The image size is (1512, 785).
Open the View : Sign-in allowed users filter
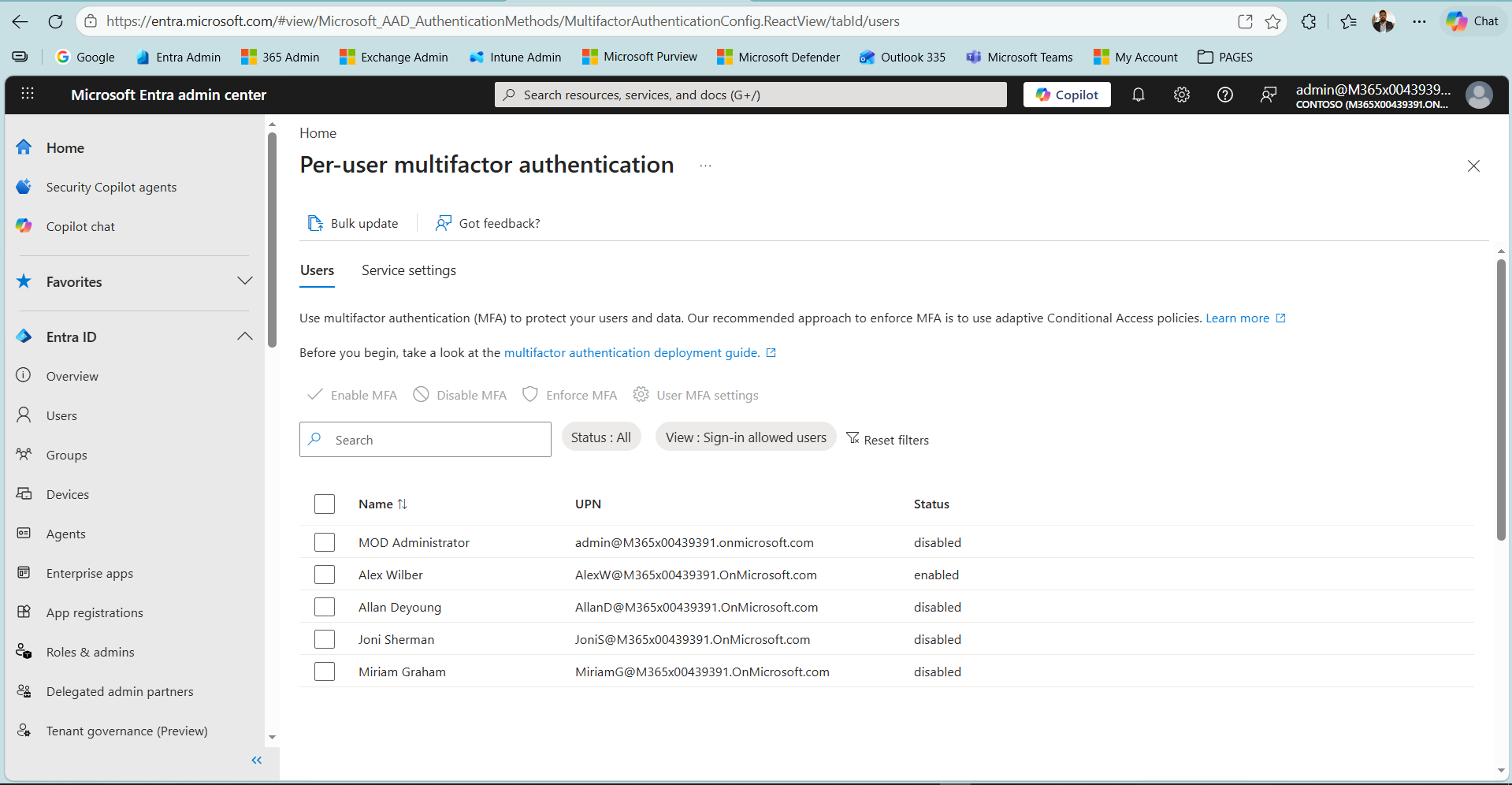point(746,437)
